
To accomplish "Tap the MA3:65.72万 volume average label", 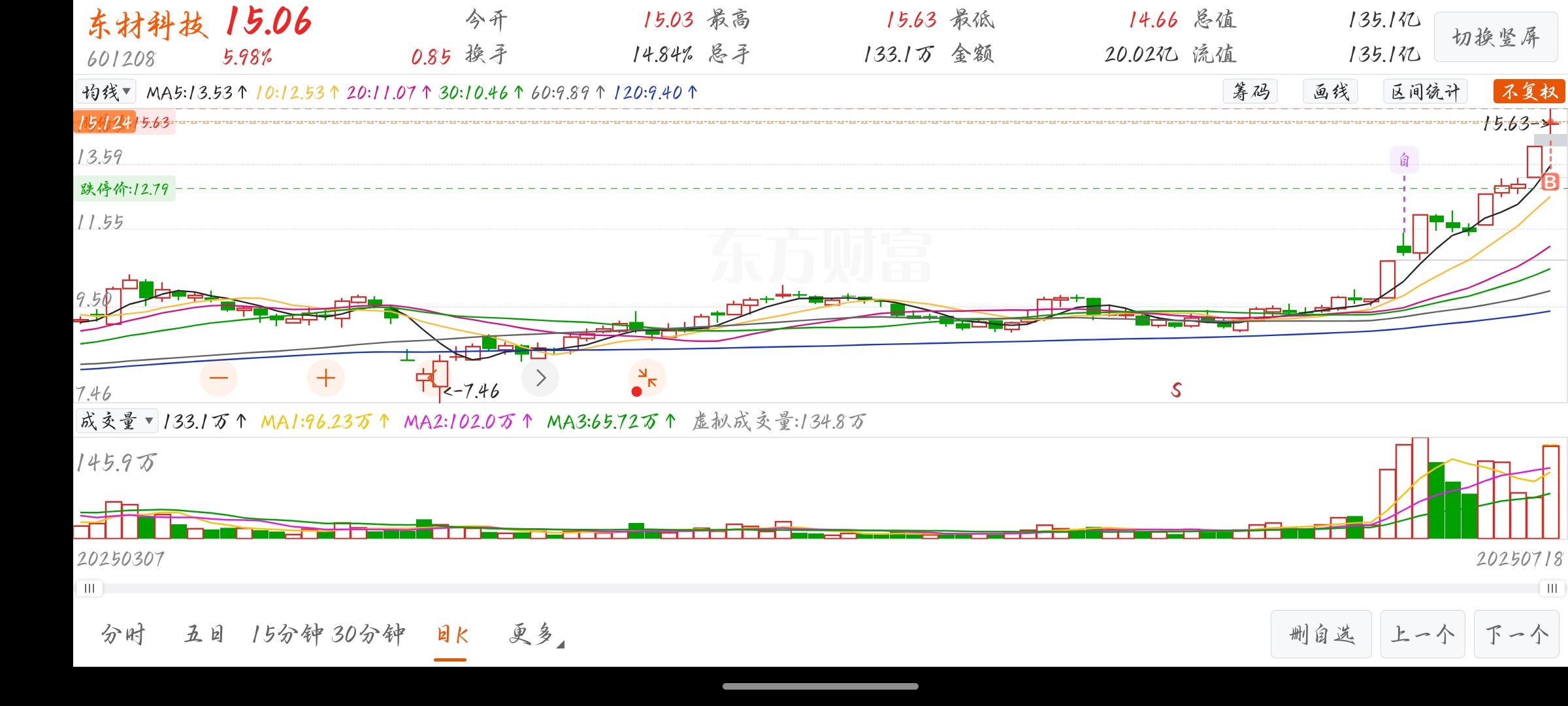I will 612,422.
